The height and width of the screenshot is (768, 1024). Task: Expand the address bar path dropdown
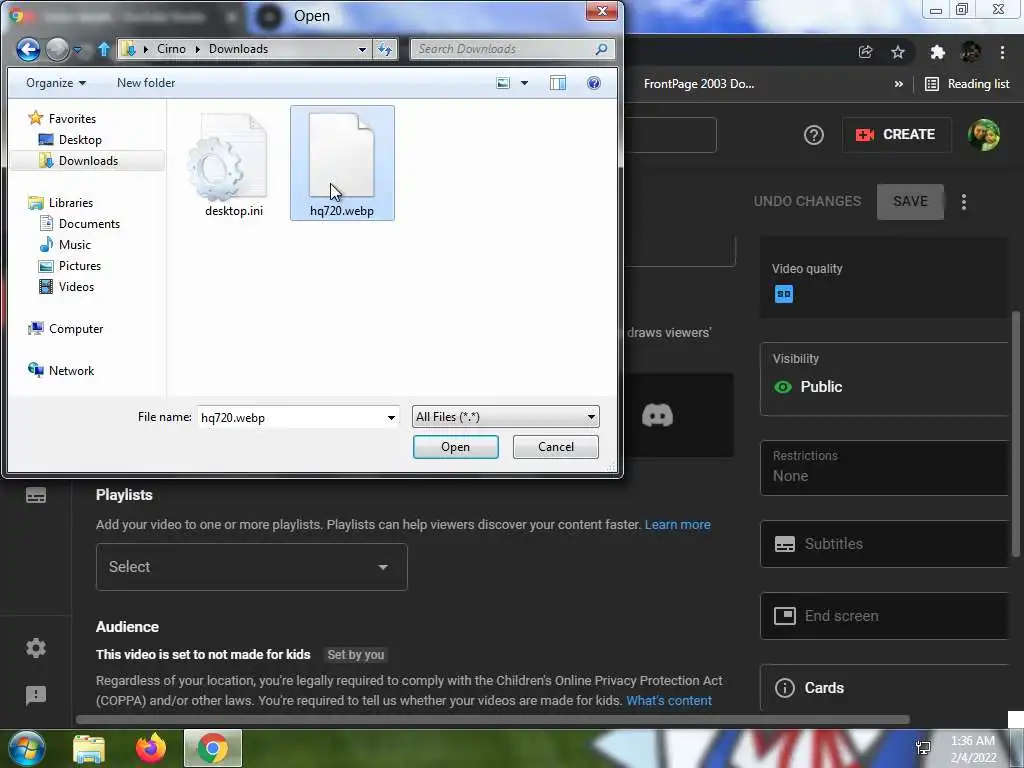pos(362,49)
